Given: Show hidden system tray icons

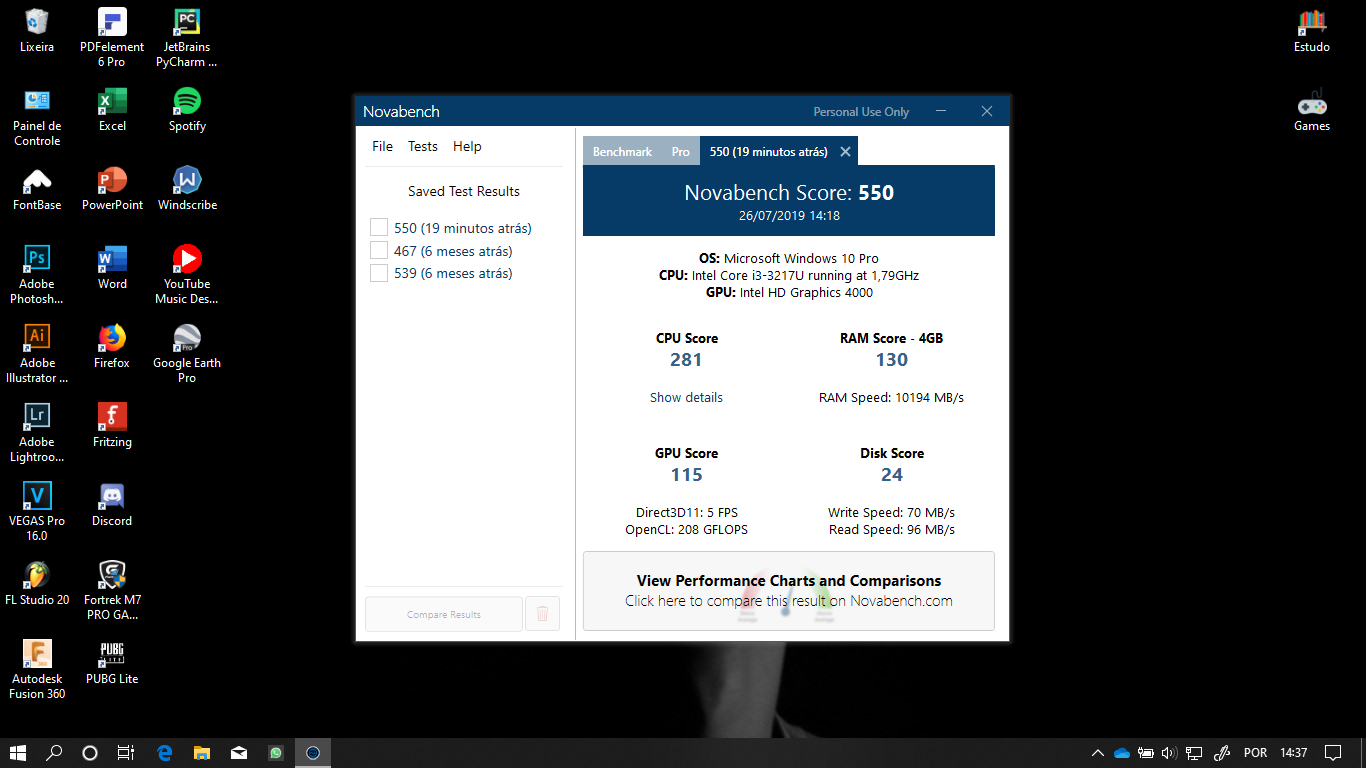Looking at the screenshot, I should (x=1098, y=753).
